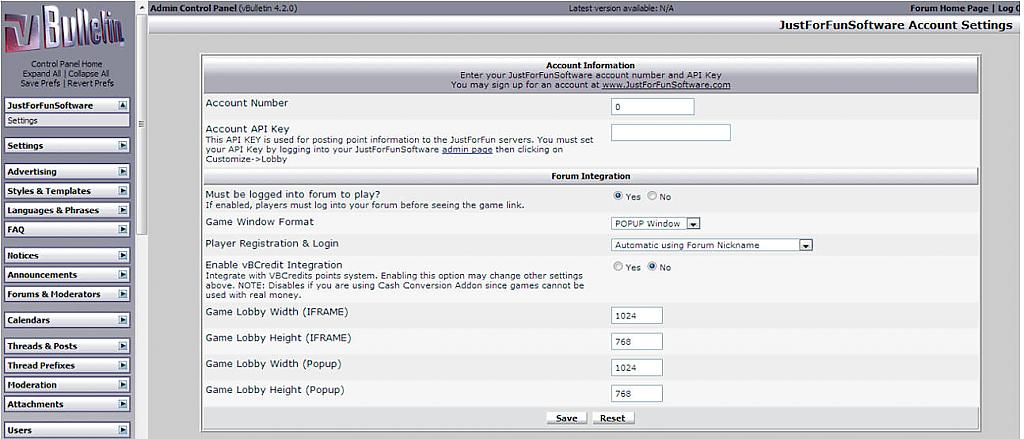
Task: Open the FAQ menu heading
Action: click(x=16, y=230)
